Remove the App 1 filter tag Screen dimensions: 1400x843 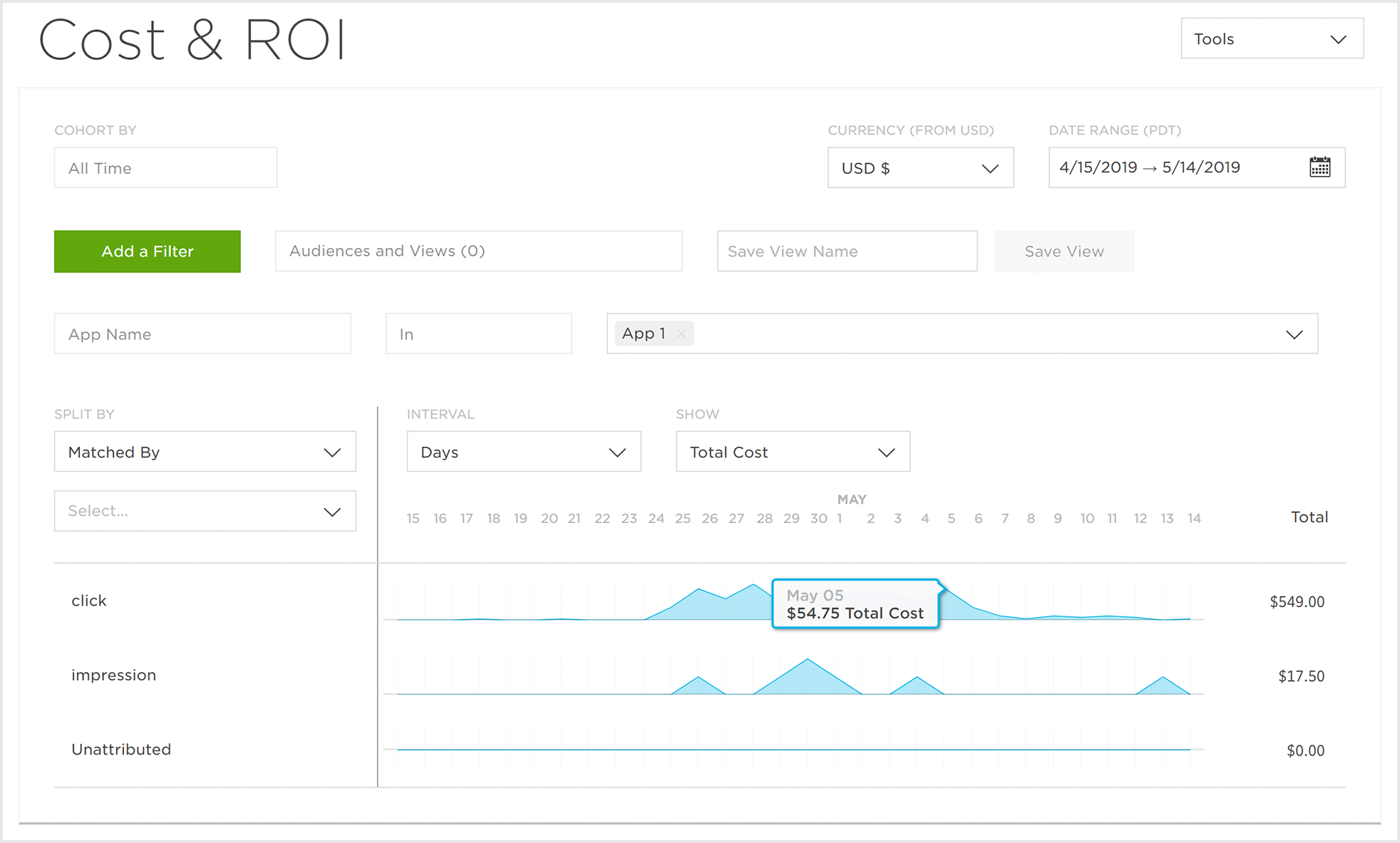(681, 333)
